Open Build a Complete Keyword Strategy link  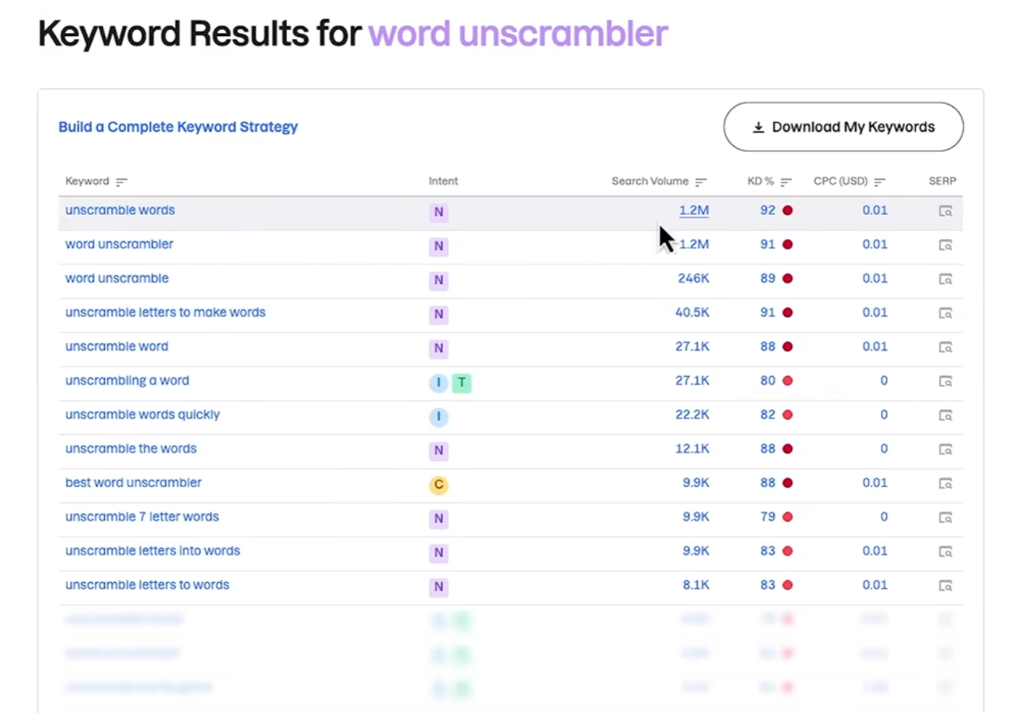178,127
